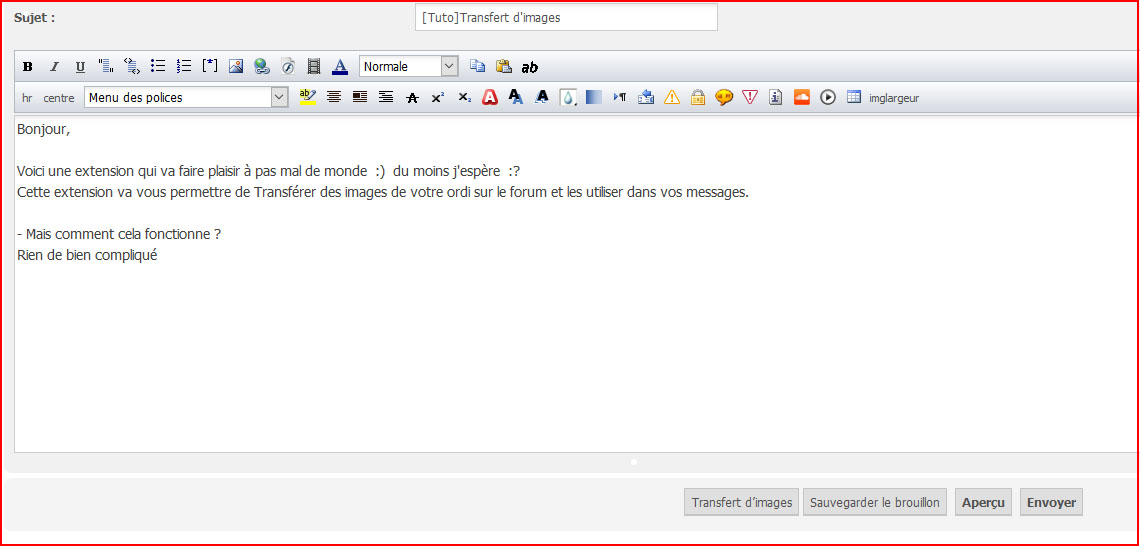Insert a URL link with the globe icon
The image size is (1140, 547).
click(x=262, y=67)
